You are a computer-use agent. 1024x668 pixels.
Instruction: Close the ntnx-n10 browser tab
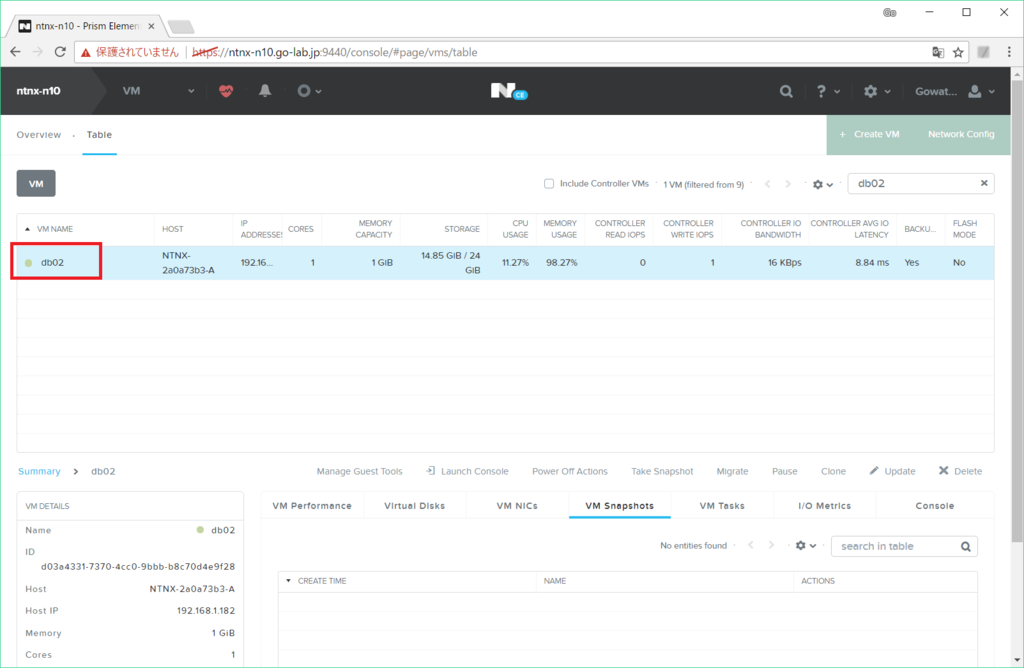152,26
